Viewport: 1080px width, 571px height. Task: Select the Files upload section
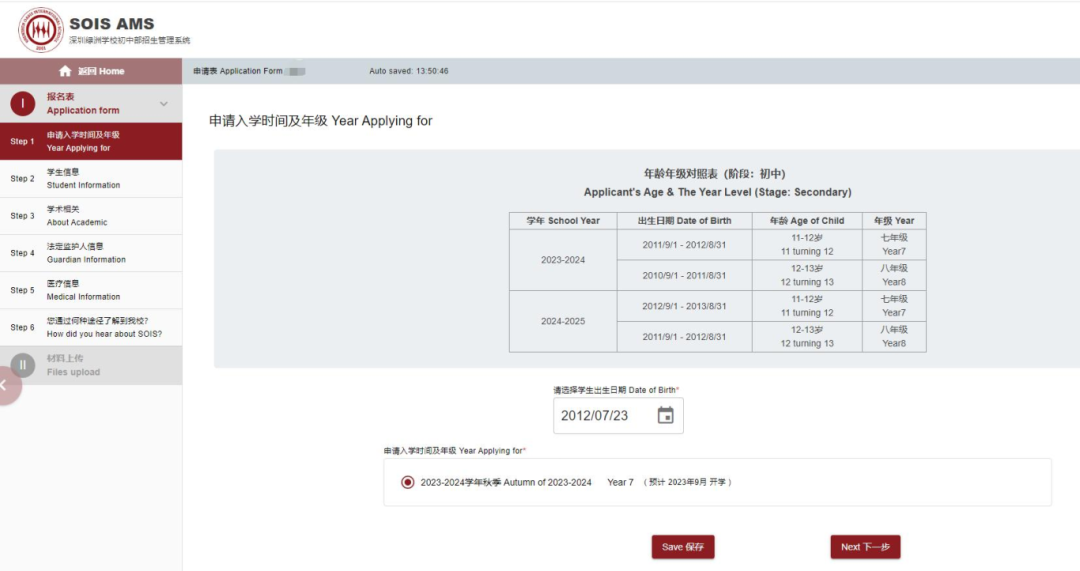(x=90, y=365)
